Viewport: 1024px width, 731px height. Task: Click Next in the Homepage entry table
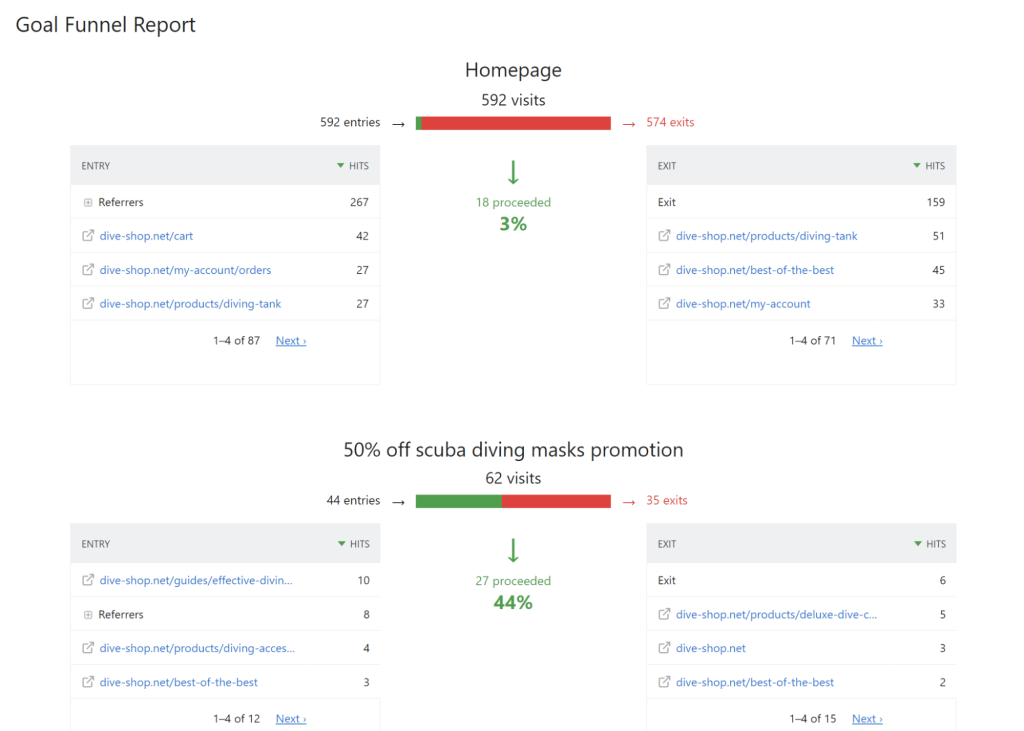click(x=290, y=340)
